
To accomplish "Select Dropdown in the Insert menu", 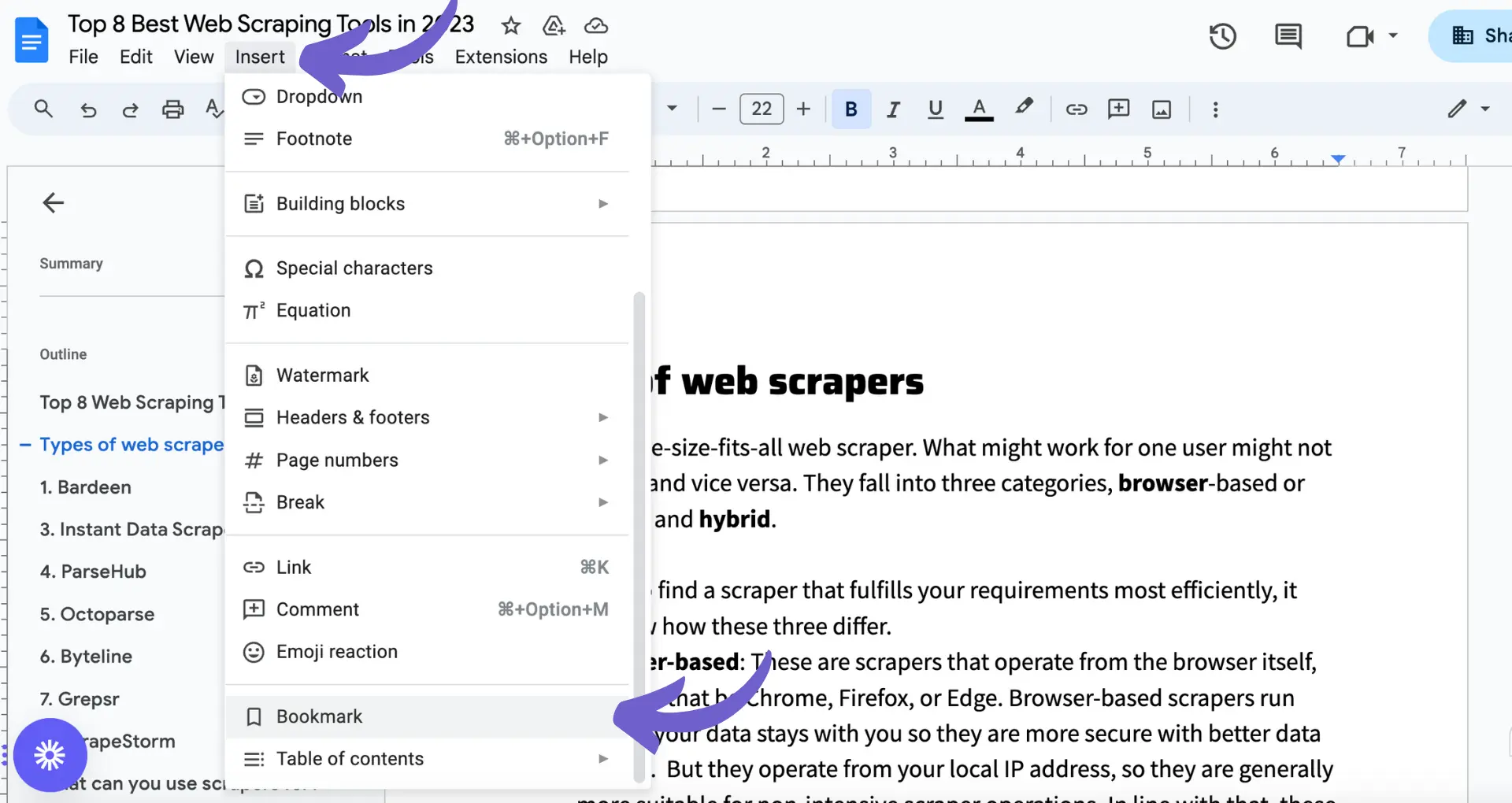I will pyautogui.click(x=429, y=96).
